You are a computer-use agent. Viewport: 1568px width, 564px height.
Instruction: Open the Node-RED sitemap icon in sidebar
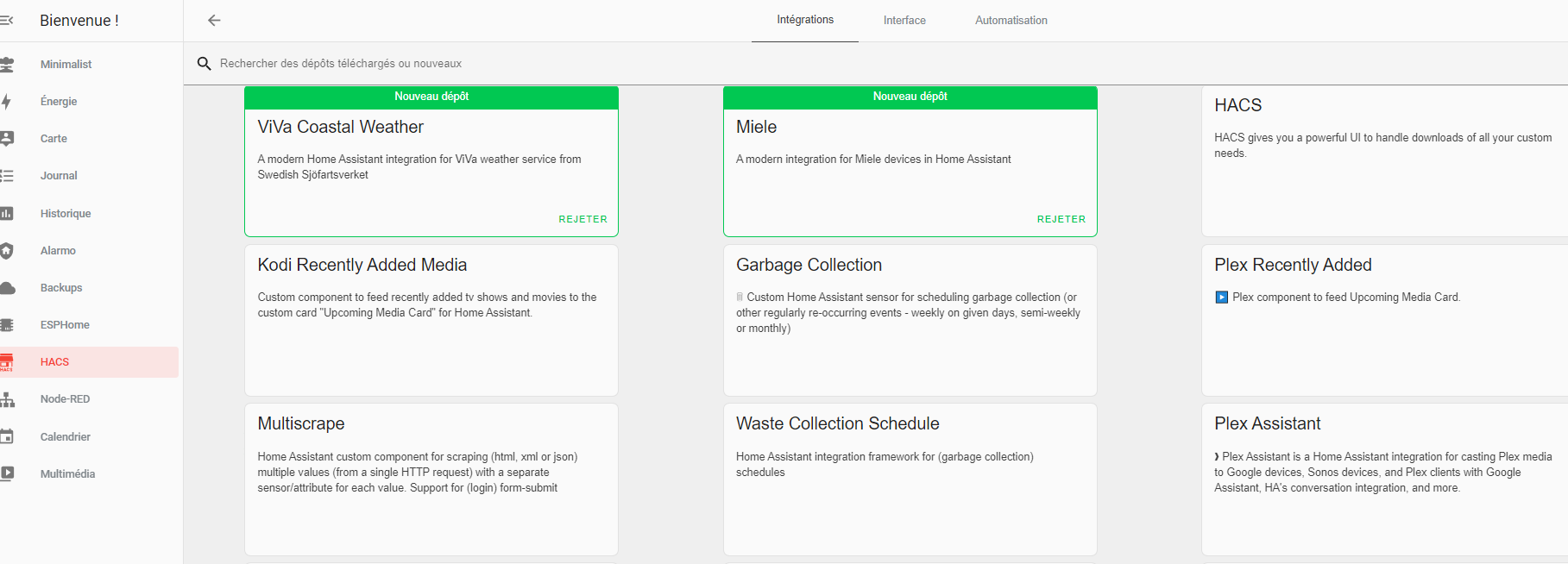(x=7, y=399)
